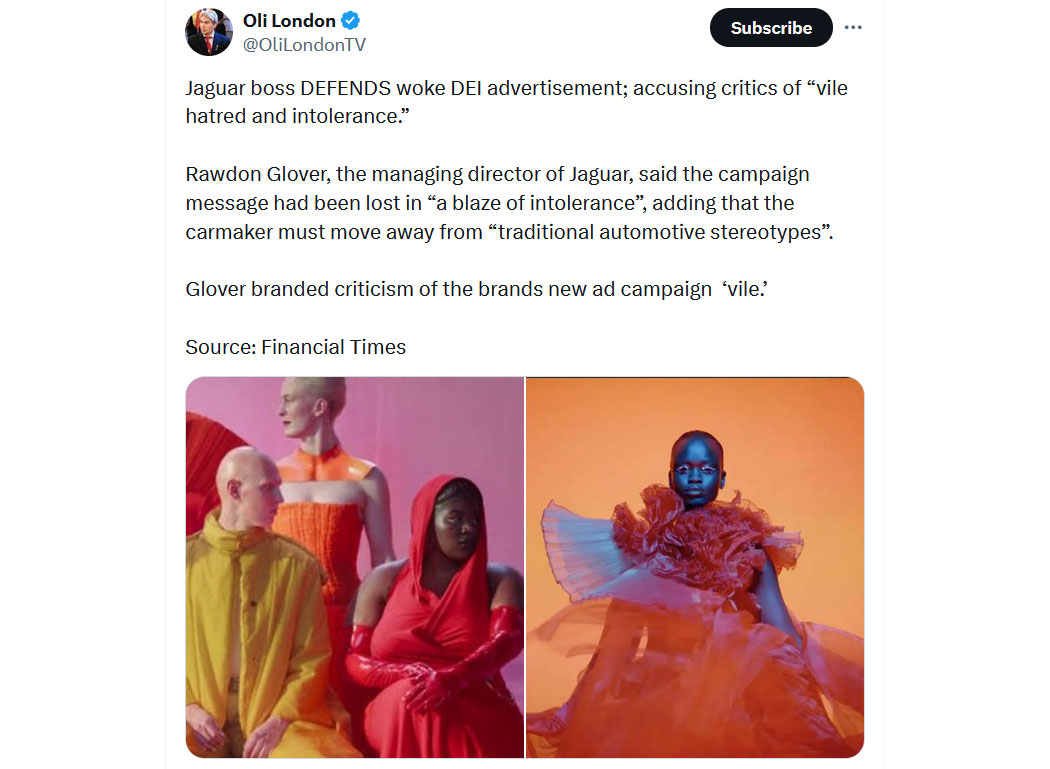The image size is (1050, 769).
Task: Click the blue verified badge
Action: pos(350,21)
